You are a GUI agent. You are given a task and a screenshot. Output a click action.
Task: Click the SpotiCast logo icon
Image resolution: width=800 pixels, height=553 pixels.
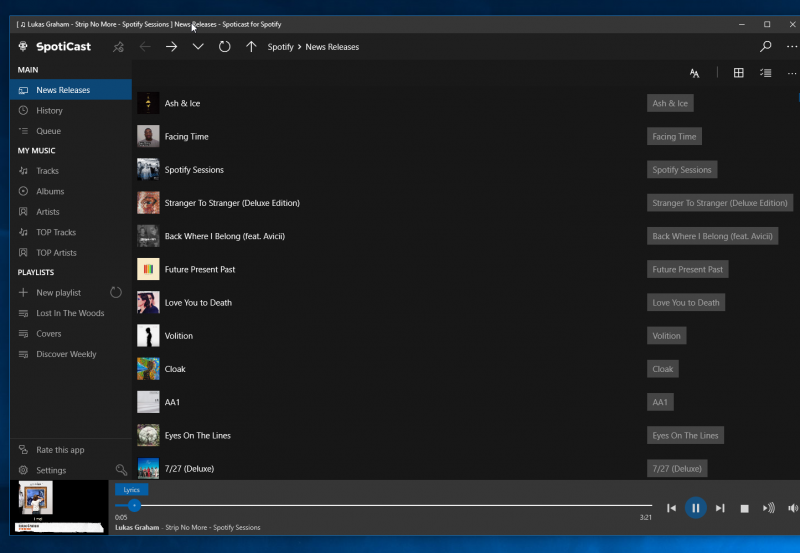[x=23, y=46]
